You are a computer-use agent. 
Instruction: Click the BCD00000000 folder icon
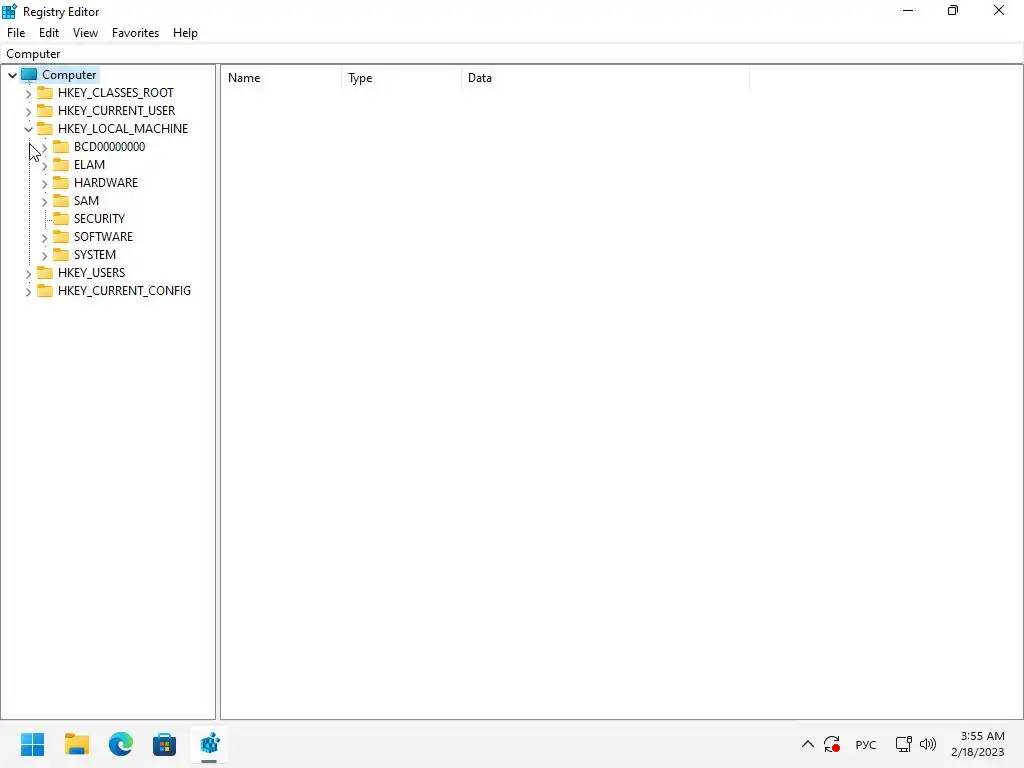pyautogui.click(x=61, y=146)
